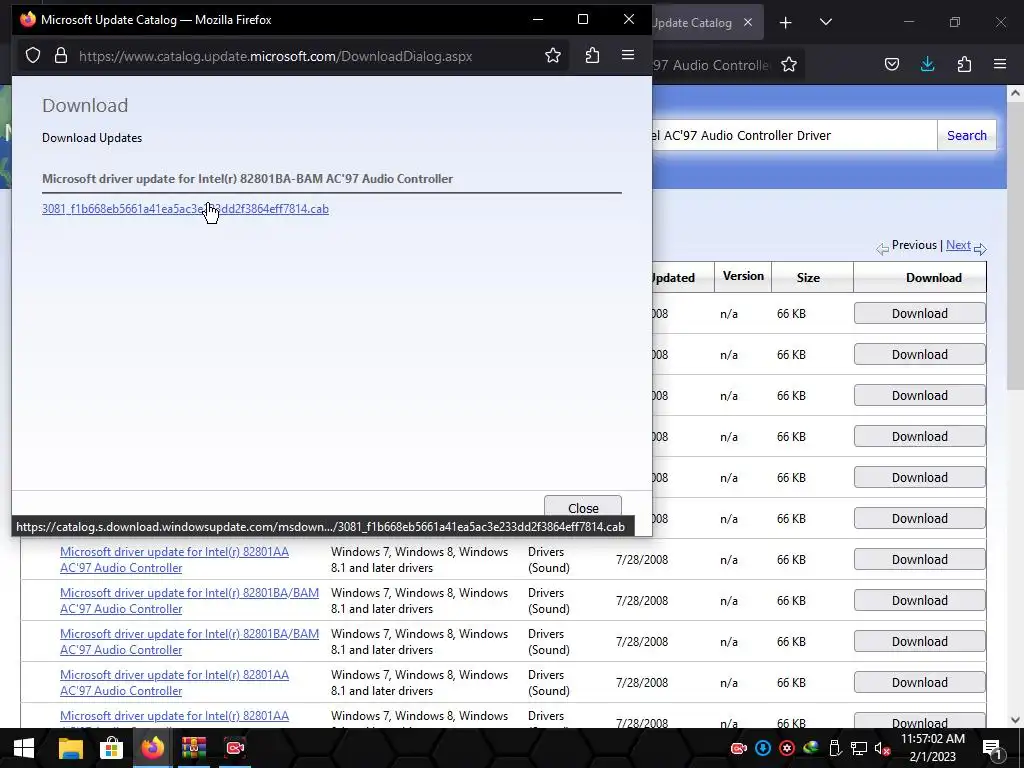Open the taskbar clock and date

click(x=933, y=748)
